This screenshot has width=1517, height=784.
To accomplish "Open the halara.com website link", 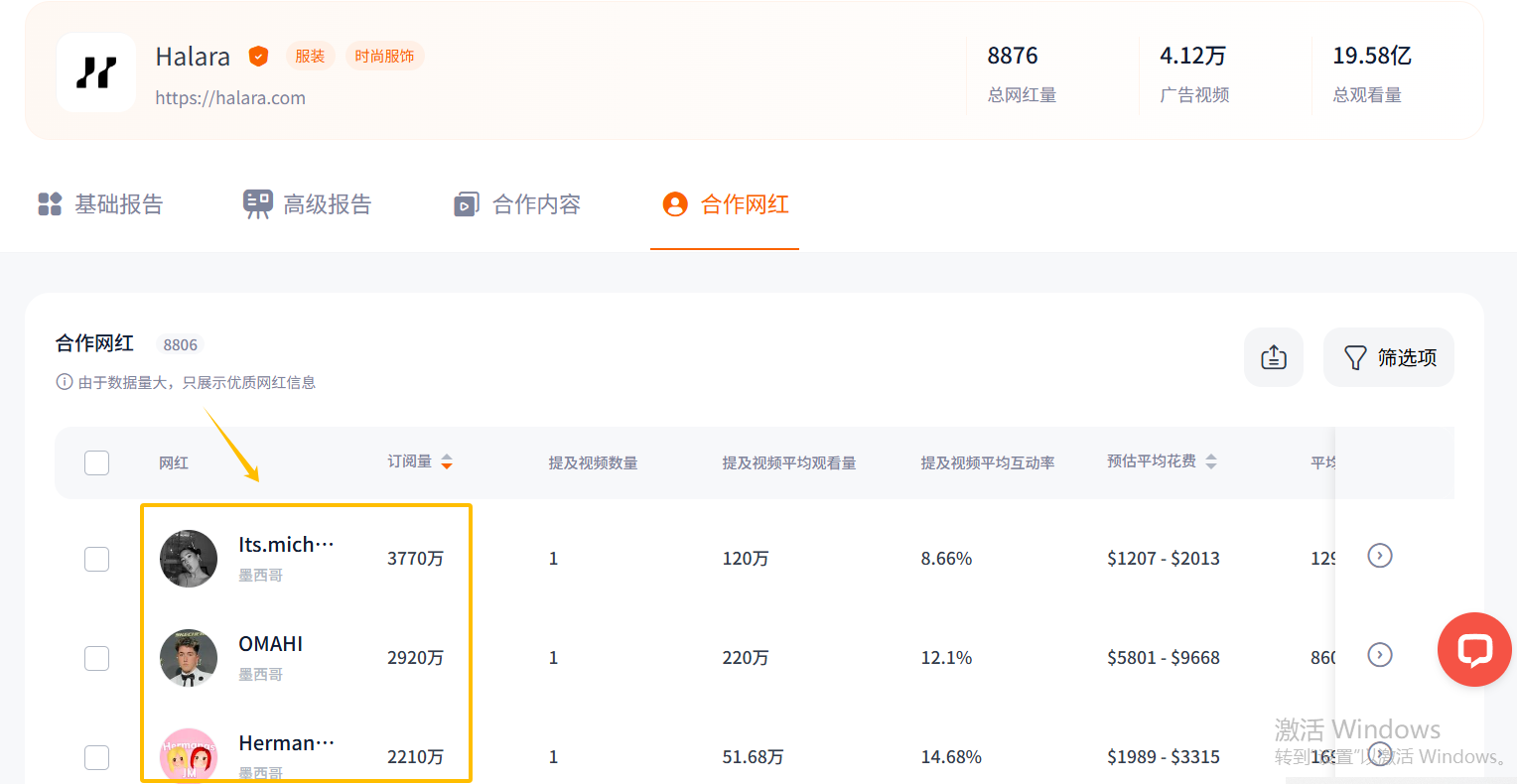I will (230, 97).
